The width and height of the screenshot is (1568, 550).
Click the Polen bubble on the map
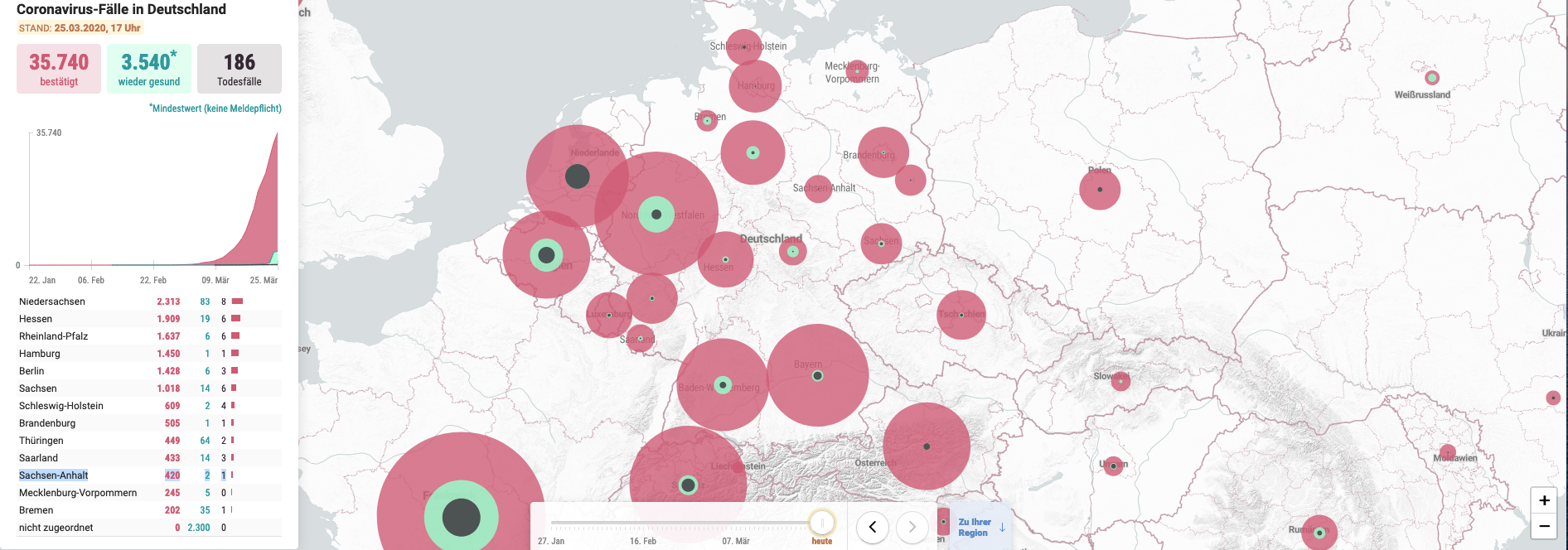(1100, 189)
